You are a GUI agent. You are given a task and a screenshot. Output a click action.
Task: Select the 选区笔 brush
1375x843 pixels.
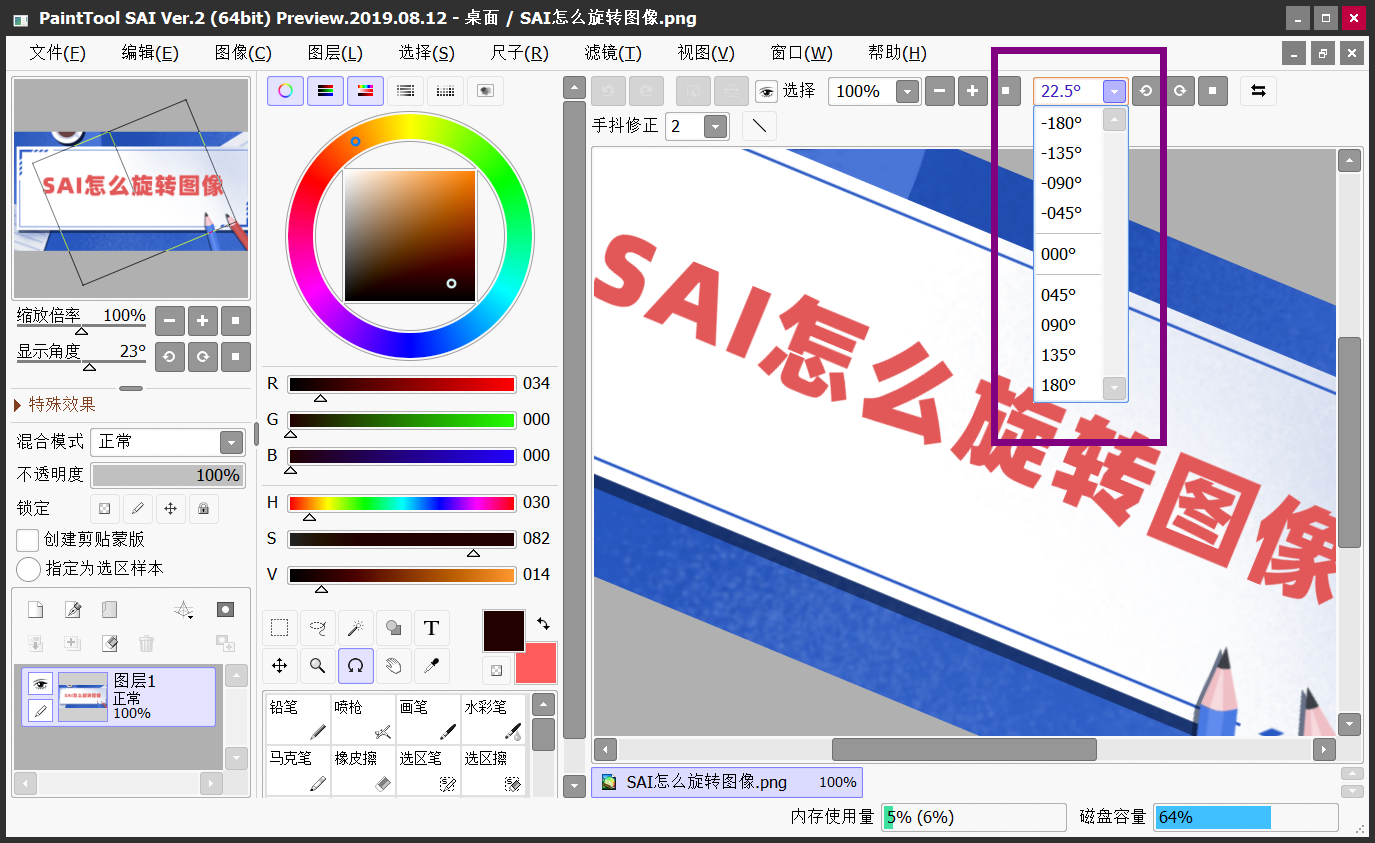[x=427, y=771]
